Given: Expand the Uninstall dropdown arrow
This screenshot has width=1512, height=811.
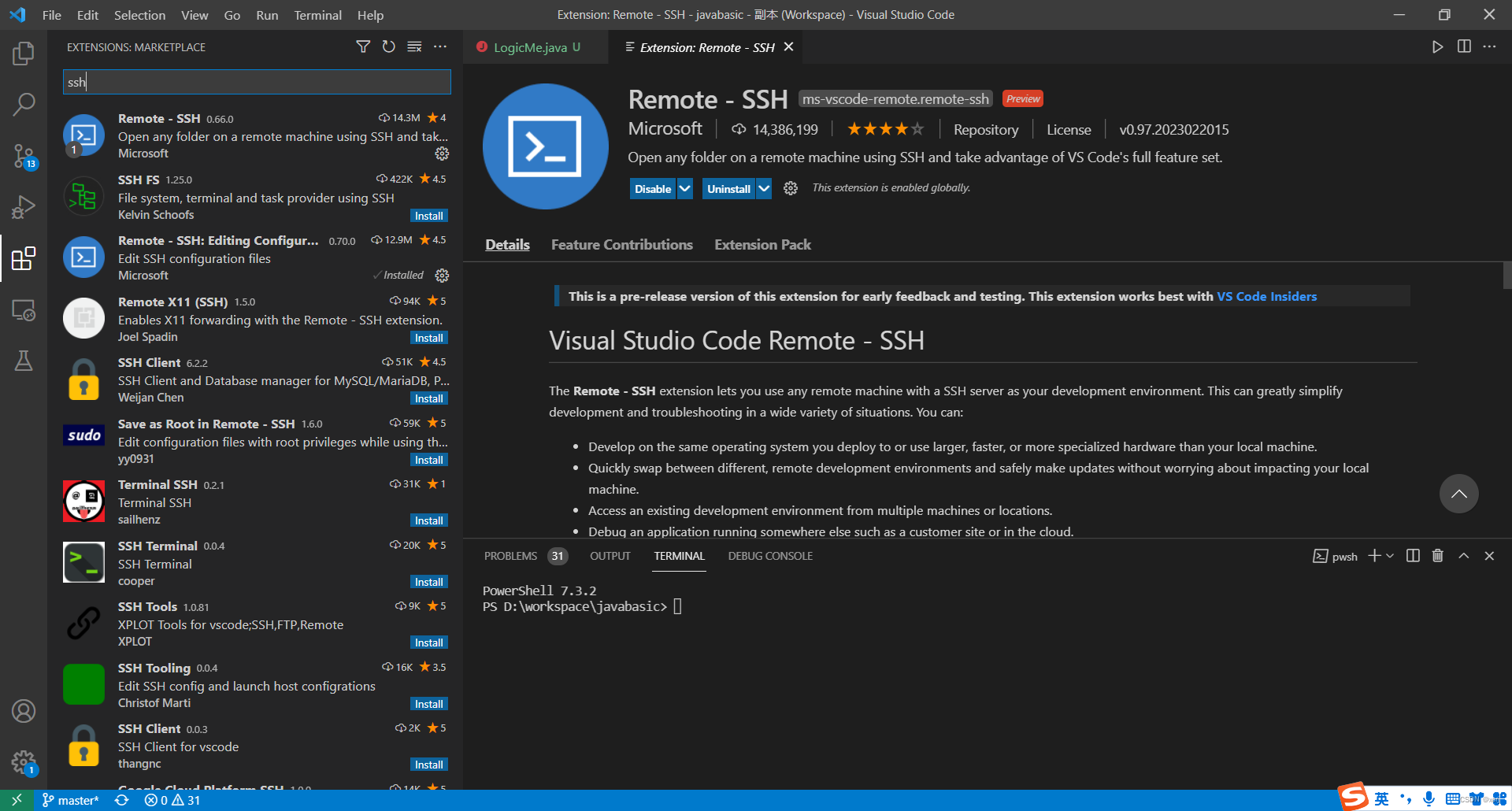Looking at the screenshot, I should coord(765,188).
